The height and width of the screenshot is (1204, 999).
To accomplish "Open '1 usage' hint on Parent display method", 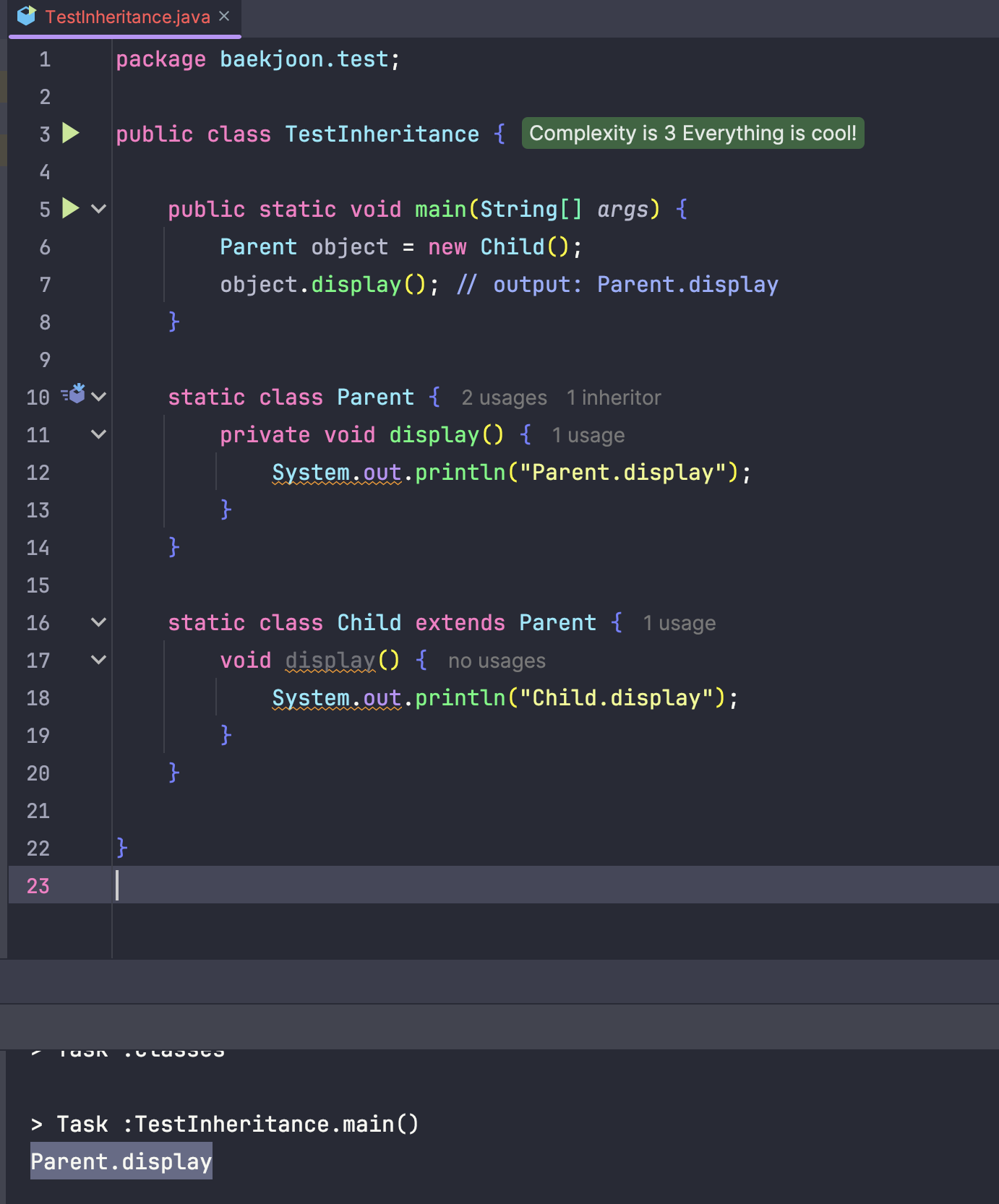I will click(588, 436).
